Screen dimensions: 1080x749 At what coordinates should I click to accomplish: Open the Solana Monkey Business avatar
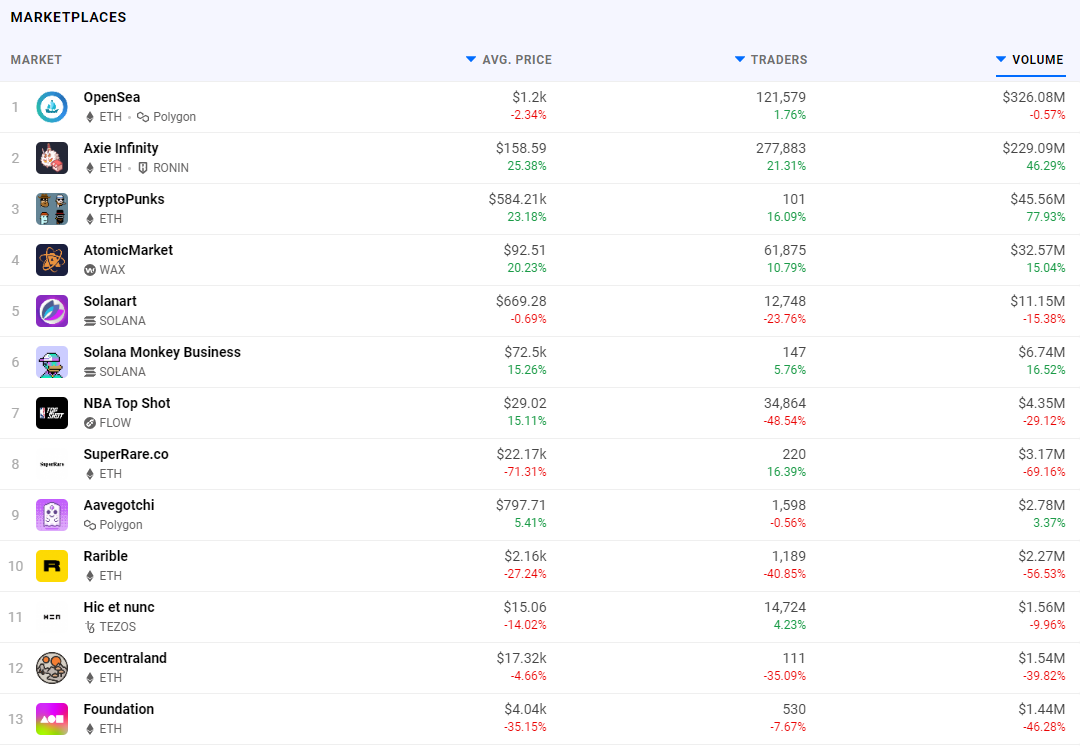(52, 362)
